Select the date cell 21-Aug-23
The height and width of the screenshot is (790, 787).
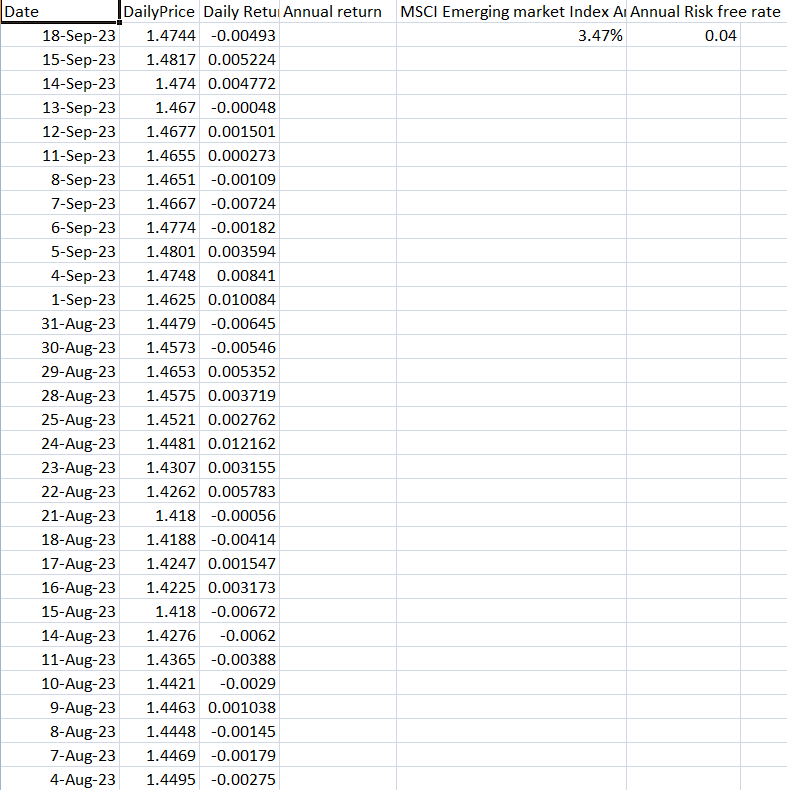pyautogui.click(x=59, y=515)
